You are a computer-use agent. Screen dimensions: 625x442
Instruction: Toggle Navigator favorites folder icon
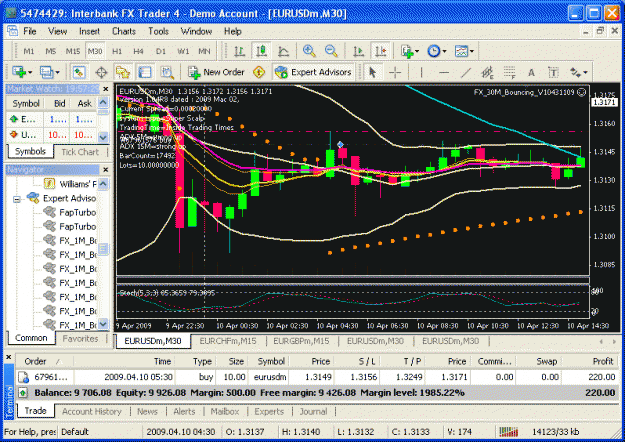point(123,72)
